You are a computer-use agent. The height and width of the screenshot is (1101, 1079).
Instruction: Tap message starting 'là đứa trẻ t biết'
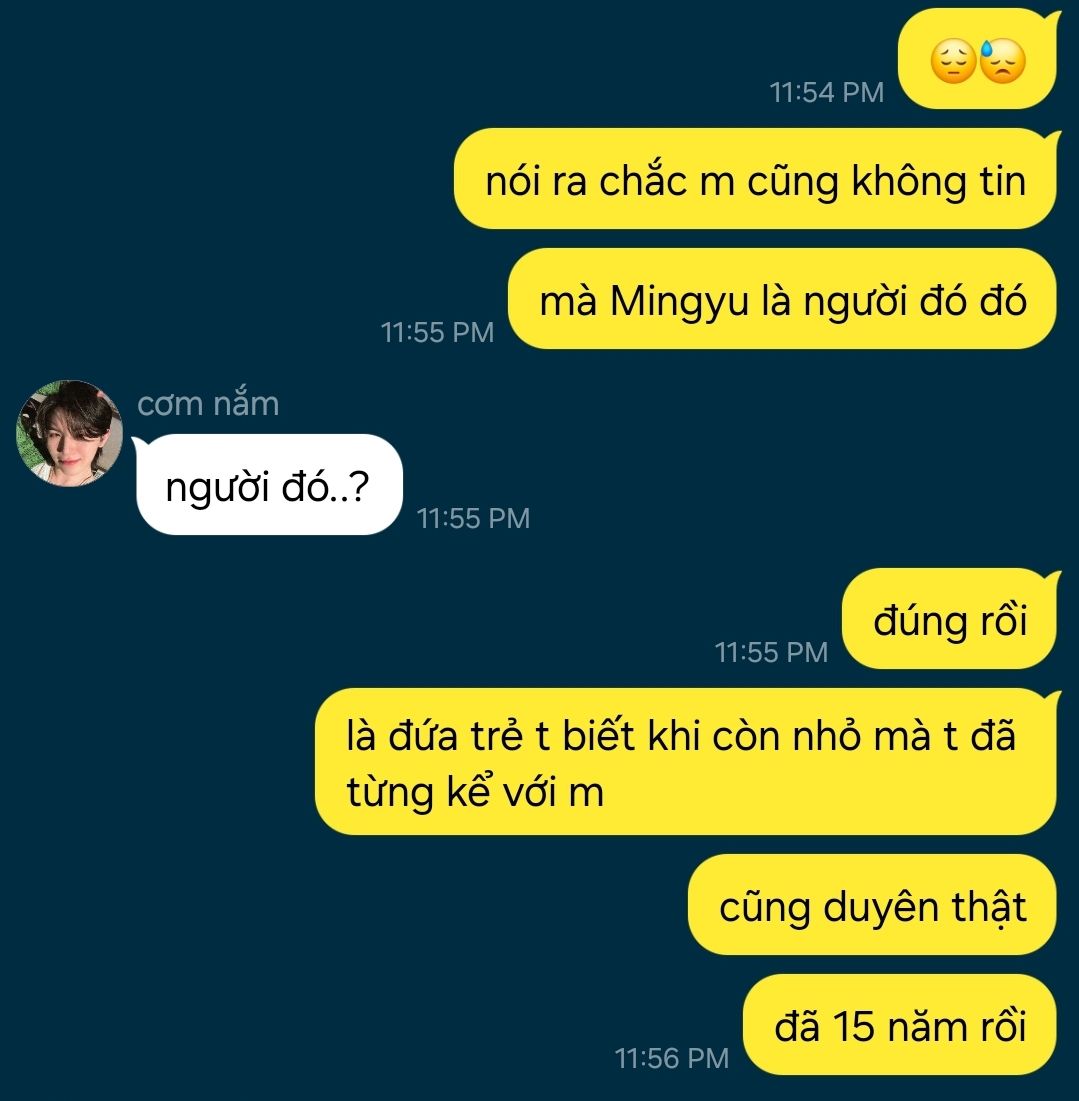click(687, 762)
